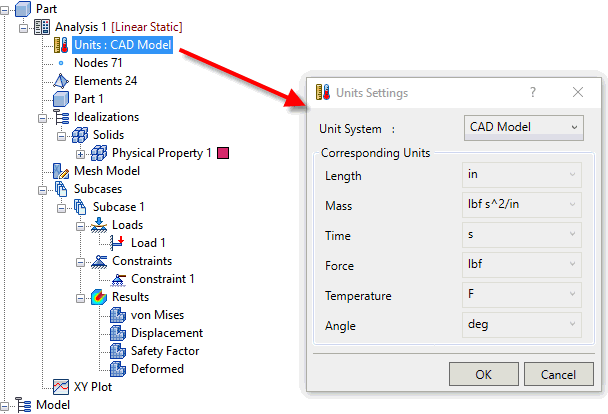Click the Elements 24 icon
This screenshot has width=608, height=414.
tap(61, 81)
